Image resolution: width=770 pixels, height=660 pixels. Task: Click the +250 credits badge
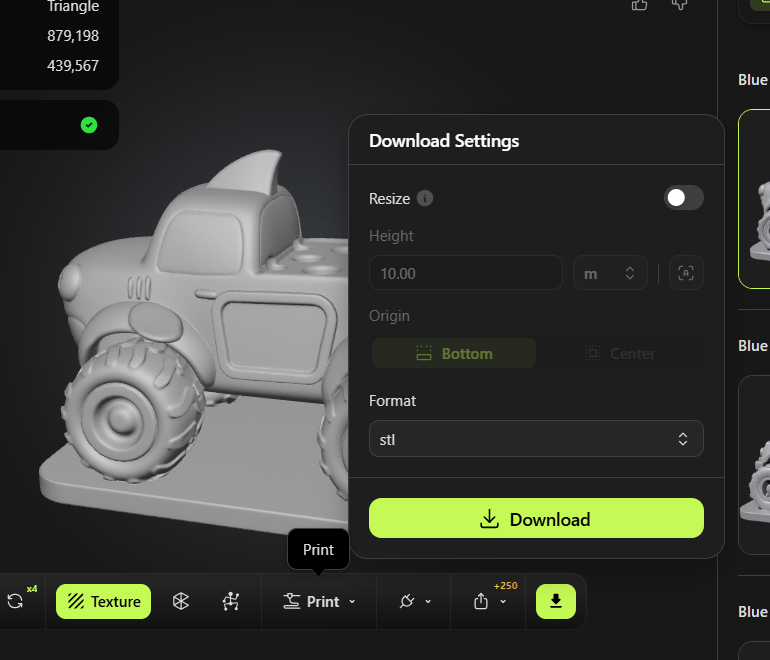point(505,585)
